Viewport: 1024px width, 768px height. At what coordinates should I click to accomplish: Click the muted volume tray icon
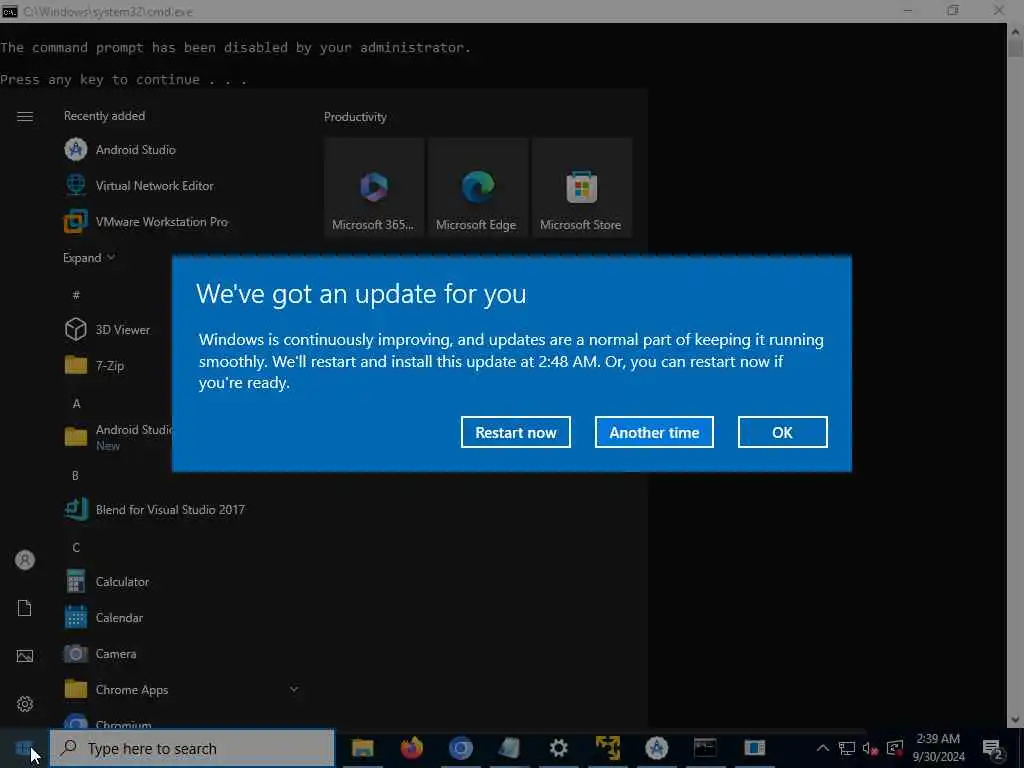[870, 748]
